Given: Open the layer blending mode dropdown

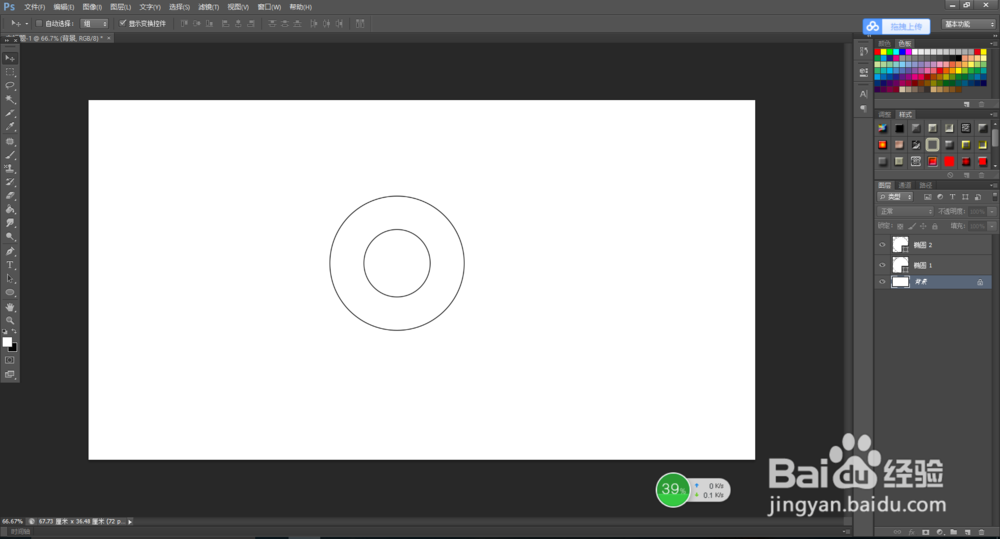Looking at the screenshot, I should 905,211.
